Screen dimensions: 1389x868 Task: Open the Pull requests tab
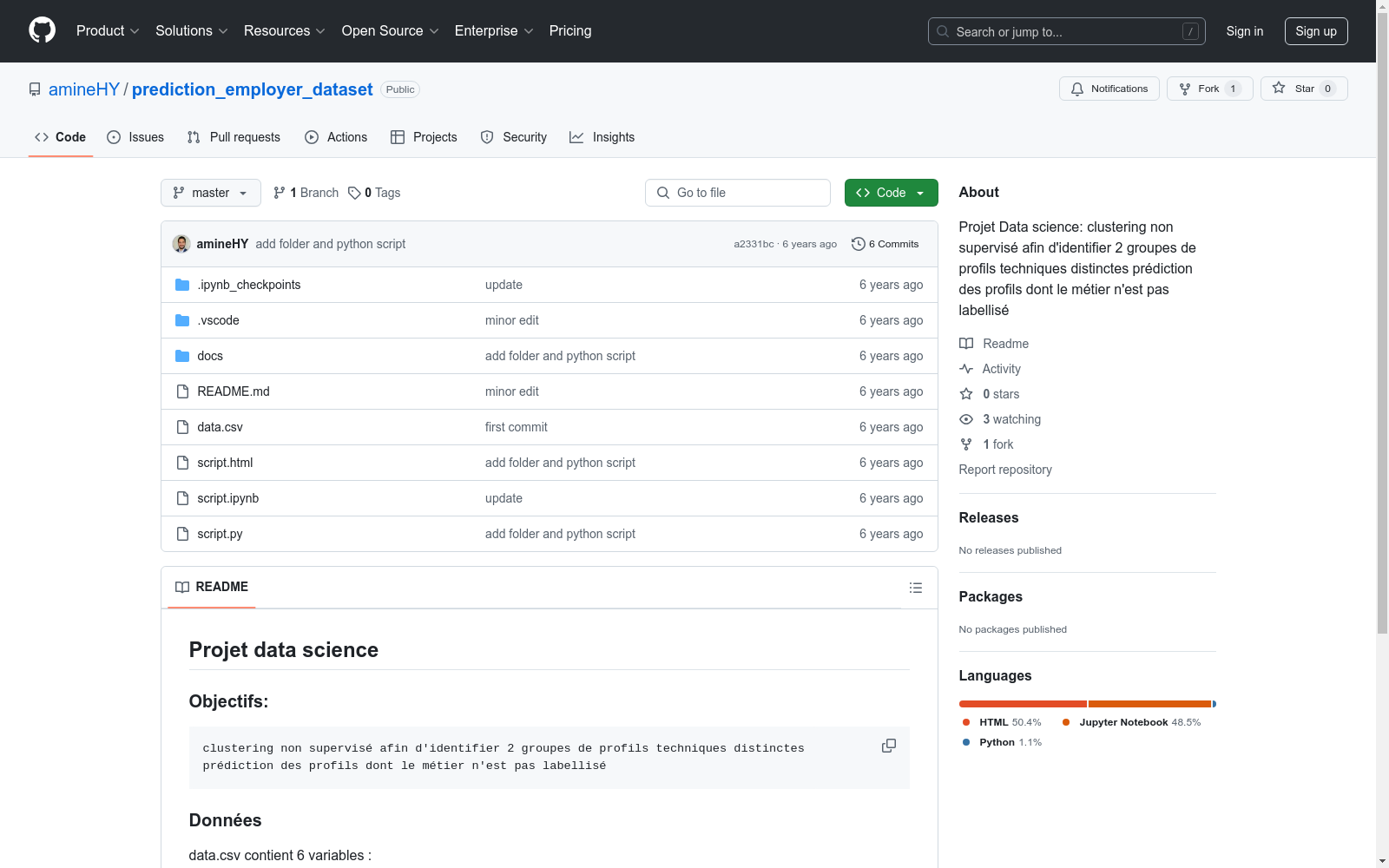[234, 137]
